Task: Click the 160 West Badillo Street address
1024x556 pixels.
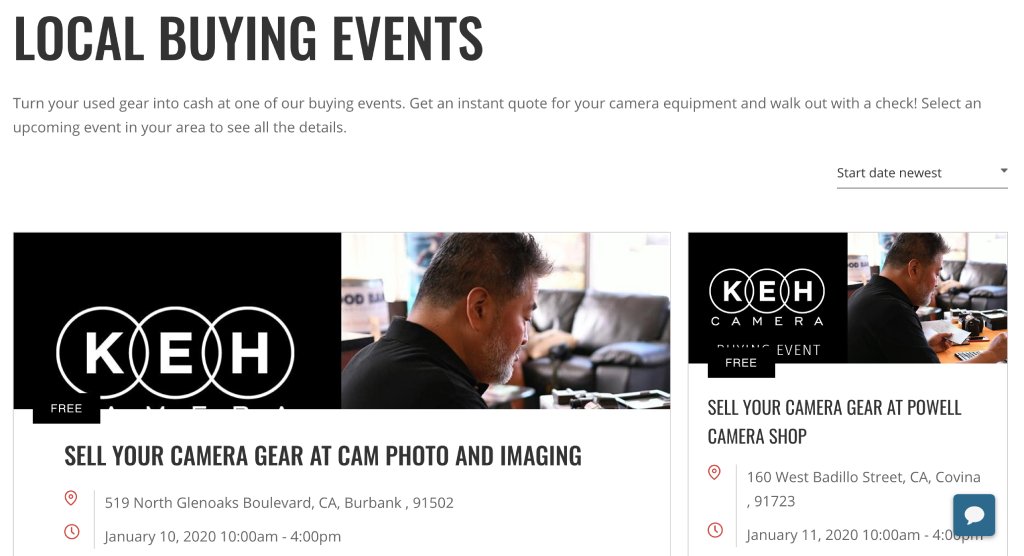Action: [x=863, y=489]
